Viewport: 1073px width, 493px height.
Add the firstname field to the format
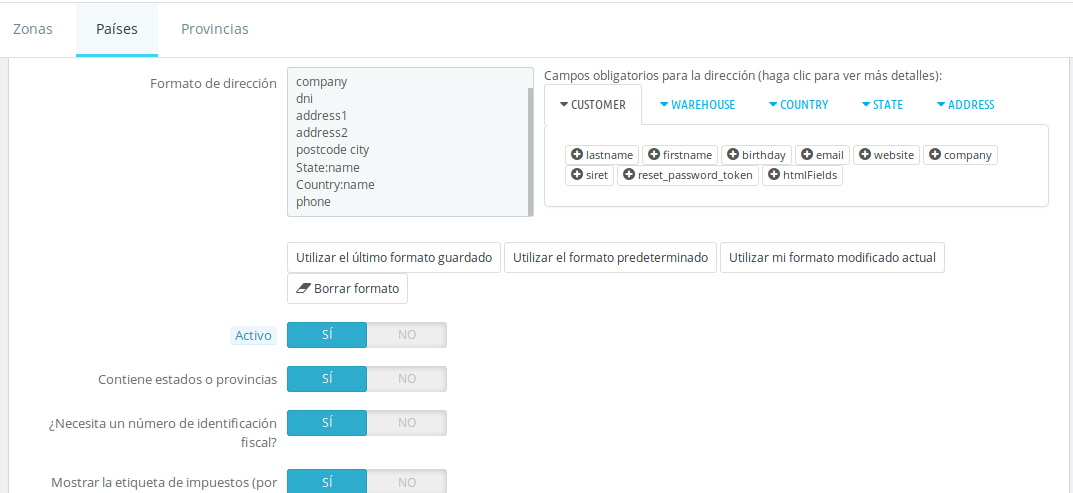[680, 155]
